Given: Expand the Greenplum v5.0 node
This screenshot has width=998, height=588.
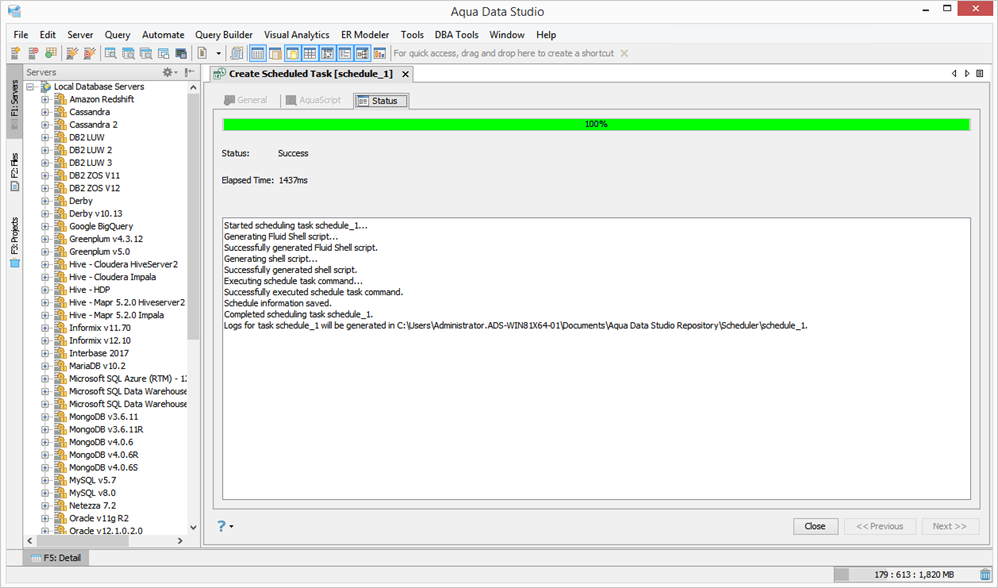Looking at the screenshot, I should [45, 252].
